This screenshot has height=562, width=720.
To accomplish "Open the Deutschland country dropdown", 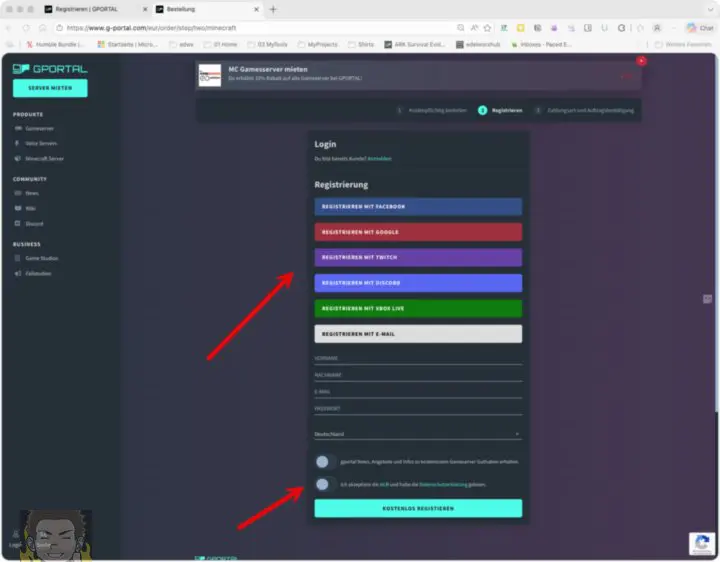I will [418, 434].
